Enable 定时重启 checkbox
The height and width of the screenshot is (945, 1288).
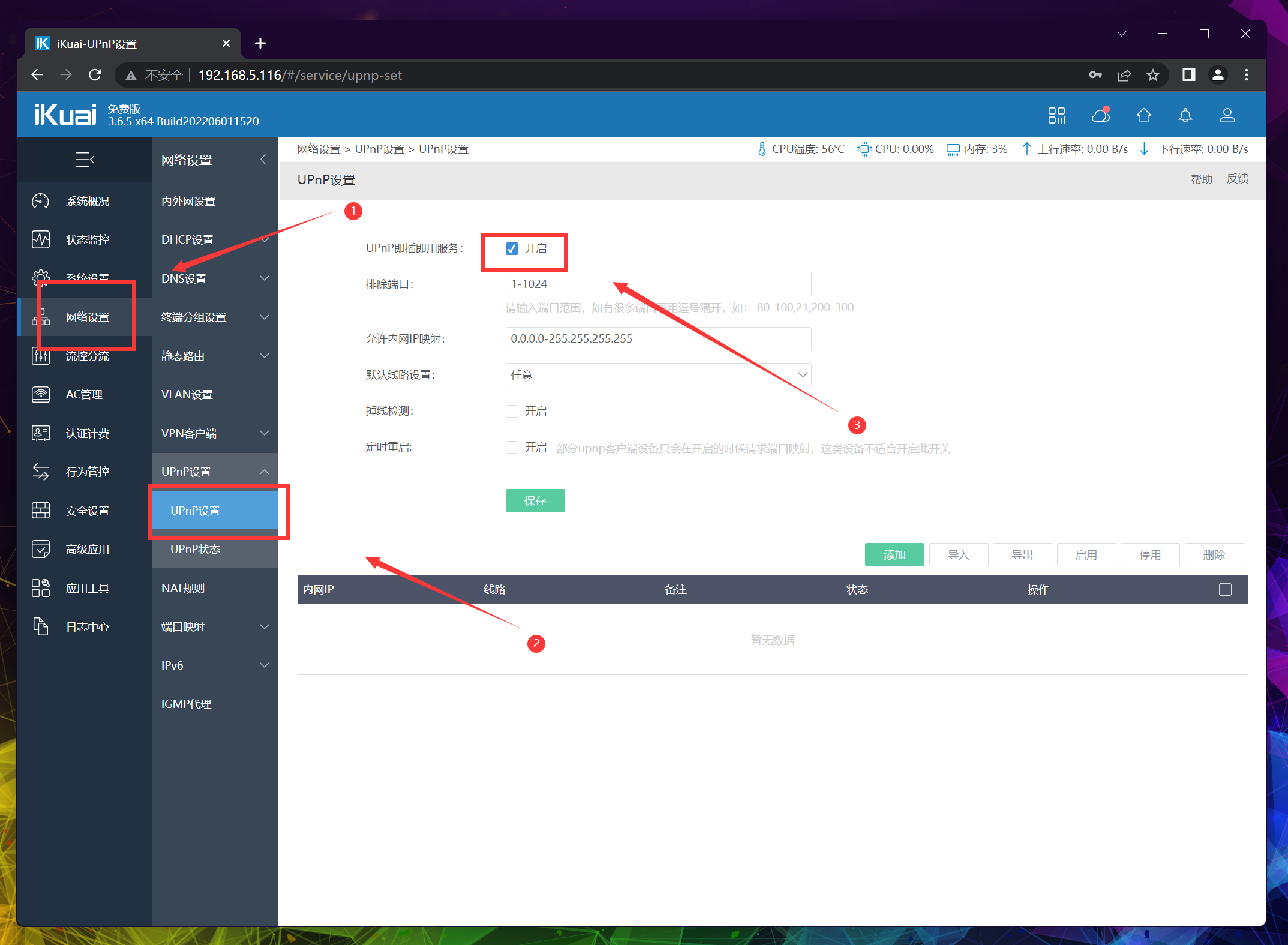[512, 448]
